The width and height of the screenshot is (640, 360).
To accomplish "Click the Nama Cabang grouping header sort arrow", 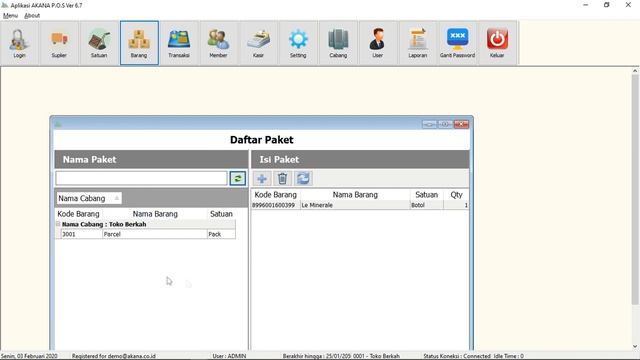I will coord(117,198).
